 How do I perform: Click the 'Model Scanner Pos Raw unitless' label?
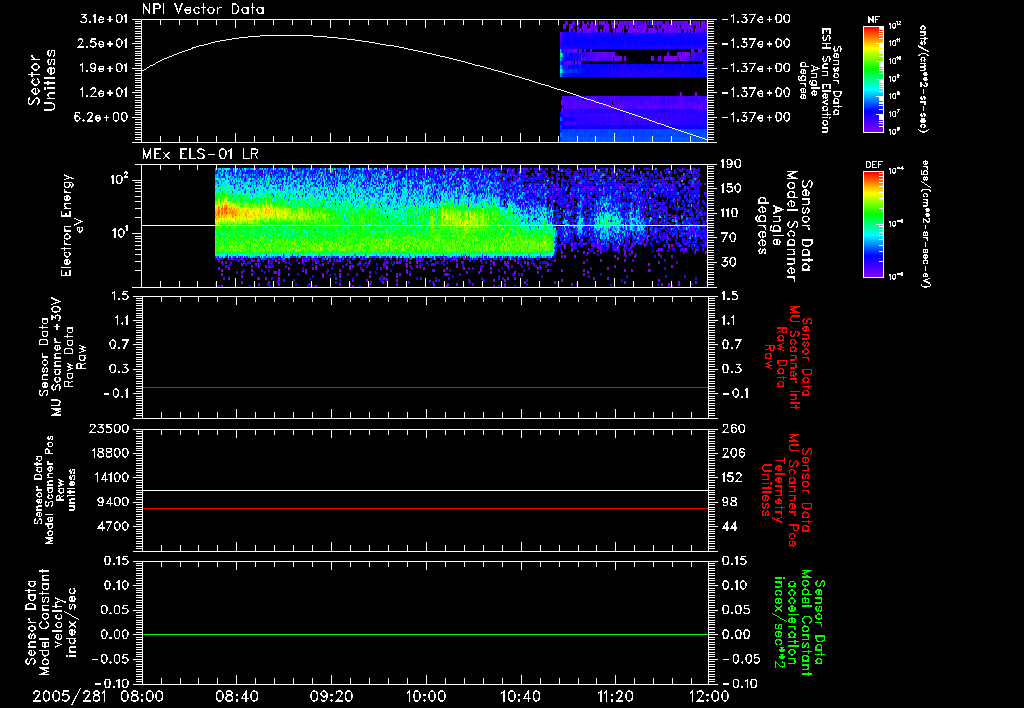pyautogui.click(x=55, y=490)
